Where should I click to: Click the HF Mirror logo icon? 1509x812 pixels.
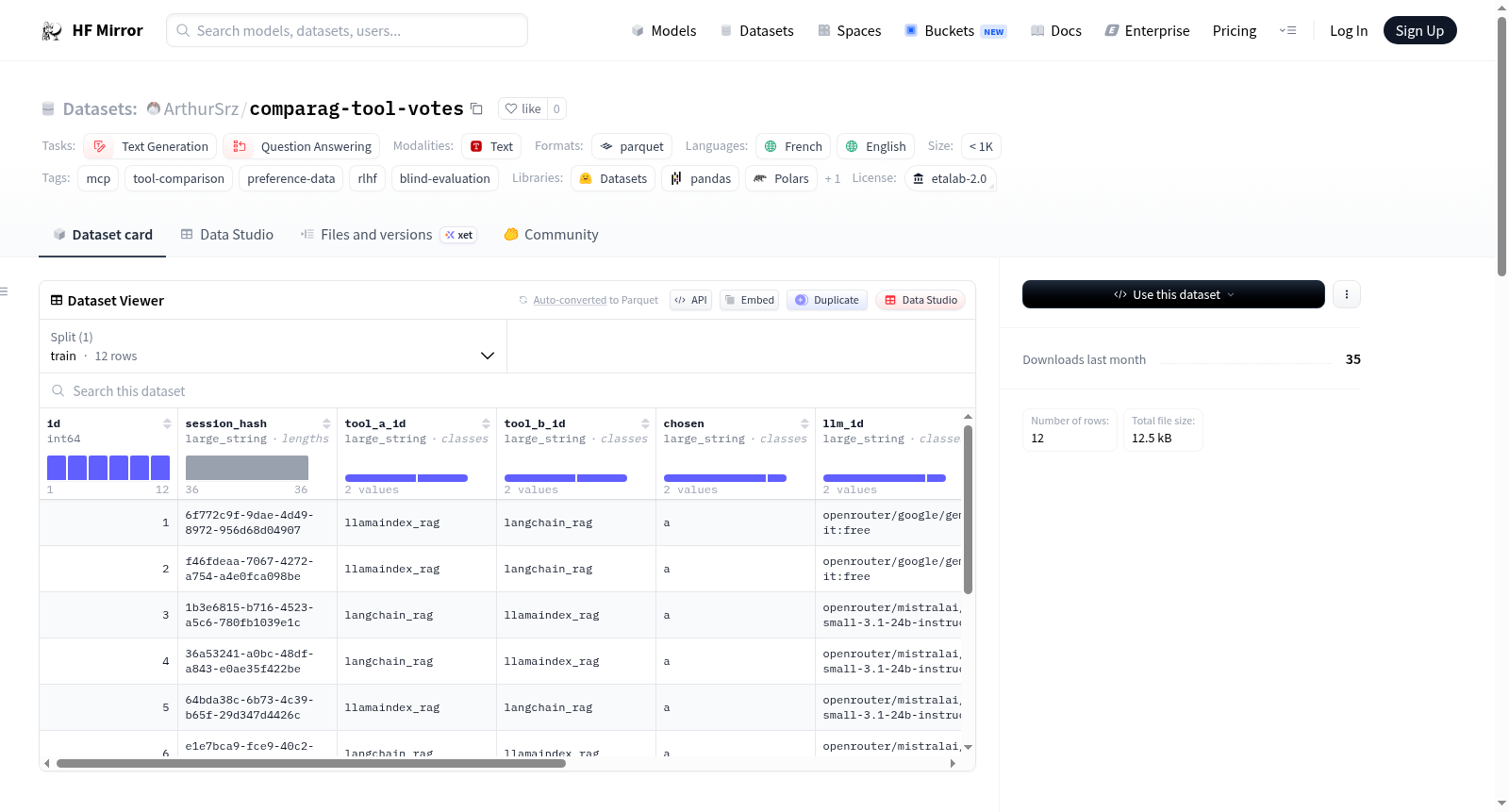coord(52,31)
